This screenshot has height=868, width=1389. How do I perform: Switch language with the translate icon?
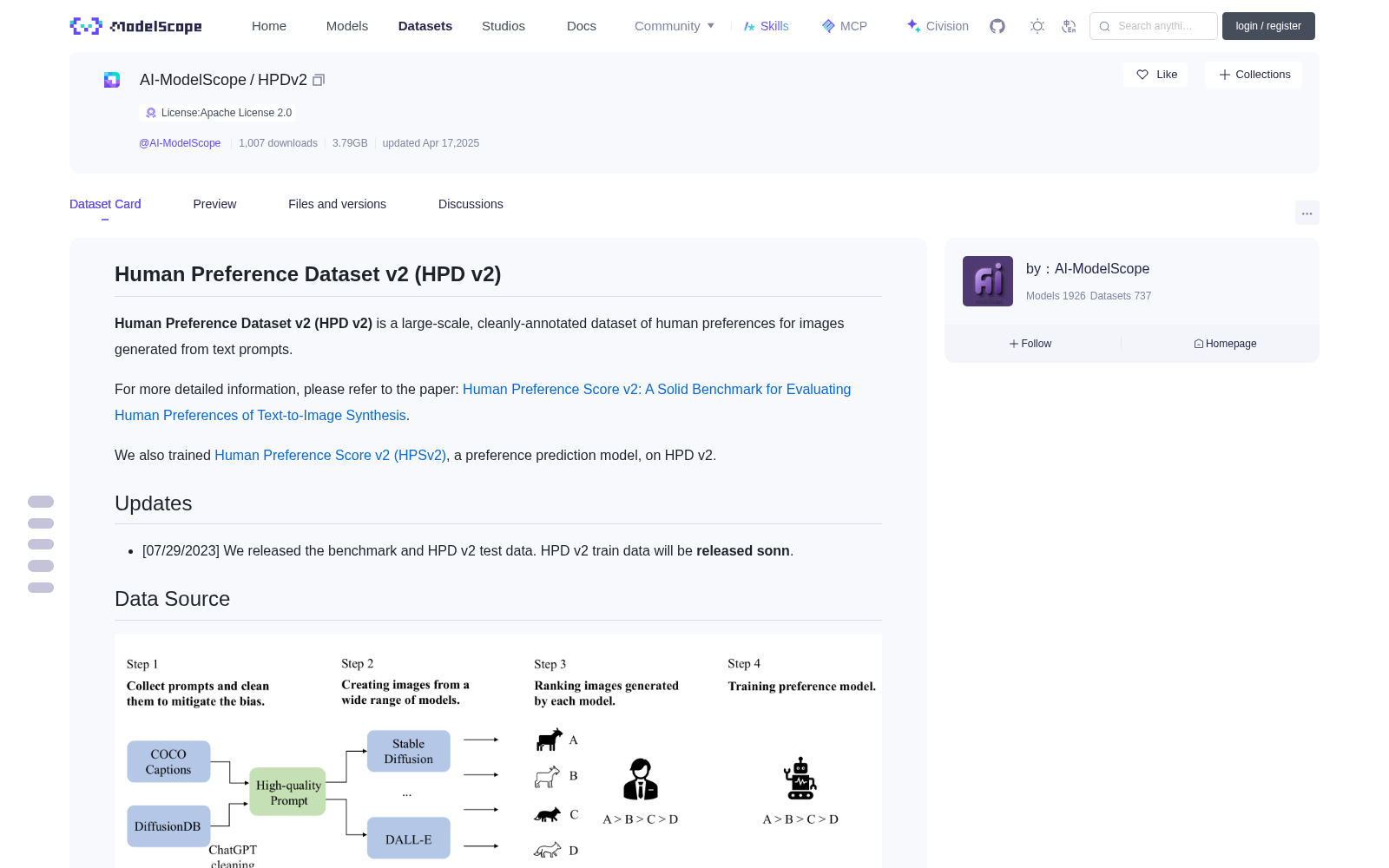[x=1070, y=26]
